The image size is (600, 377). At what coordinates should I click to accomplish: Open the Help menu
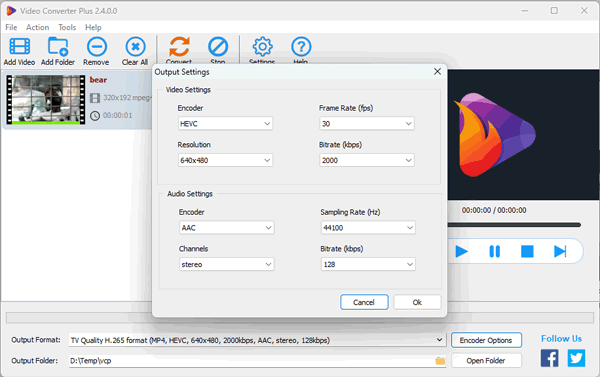pos(93,27)
